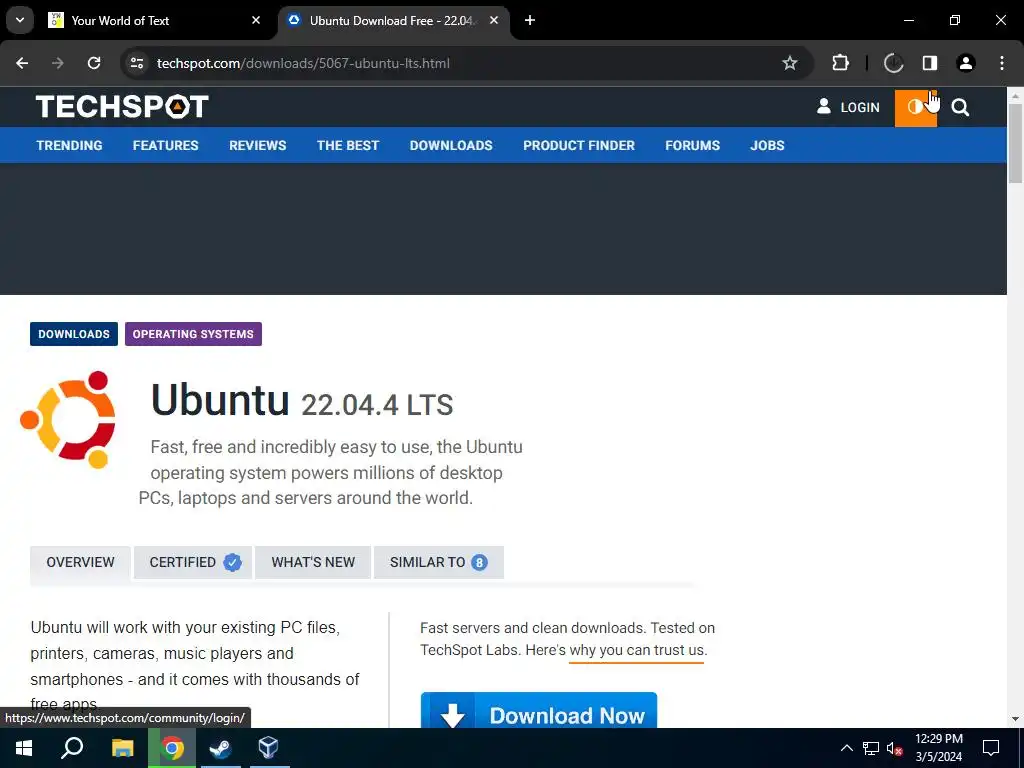Image resolution: width=1024 pixels, height=768 pixels.
Task: Follow the 'why you can trust us' link
Action: pos(637,650)
